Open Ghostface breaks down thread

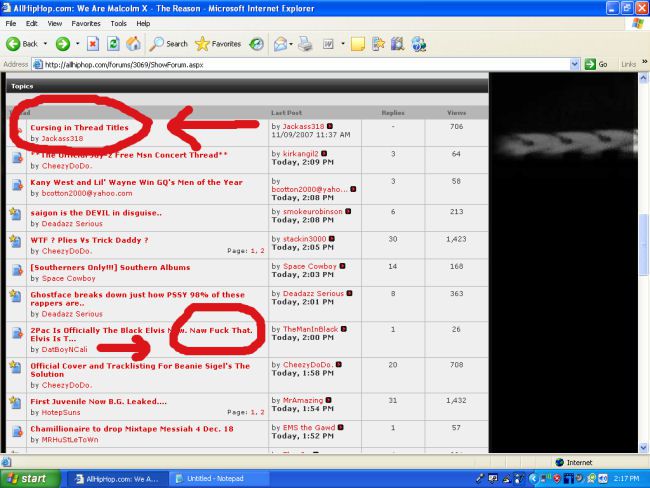pos(137,299)
